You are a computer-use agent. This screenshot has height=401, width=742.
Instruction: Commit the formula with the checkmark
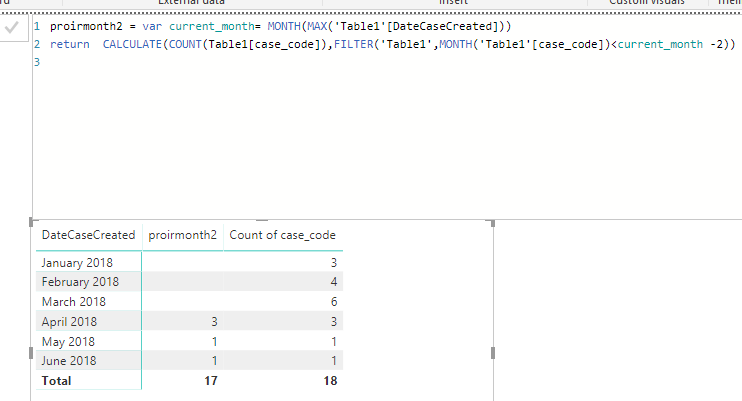point(12,28)
